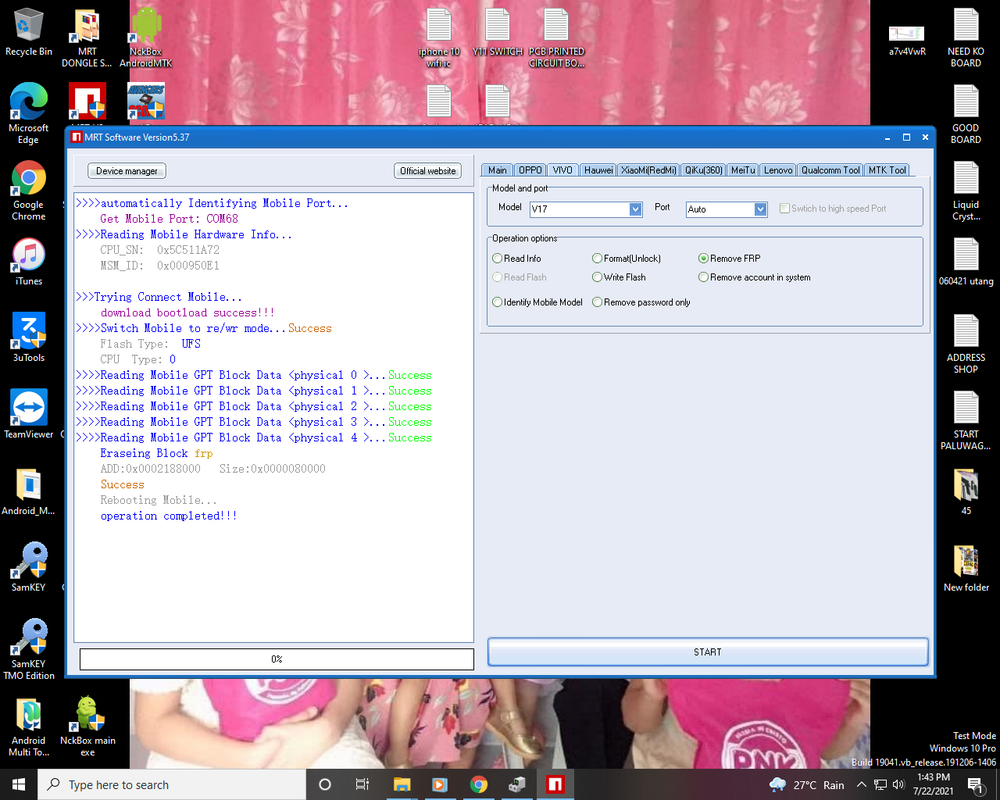The image size is (1000, 800).
Task: Open TeamViewer desktop shortcut
Action: [x=28, y=413]
